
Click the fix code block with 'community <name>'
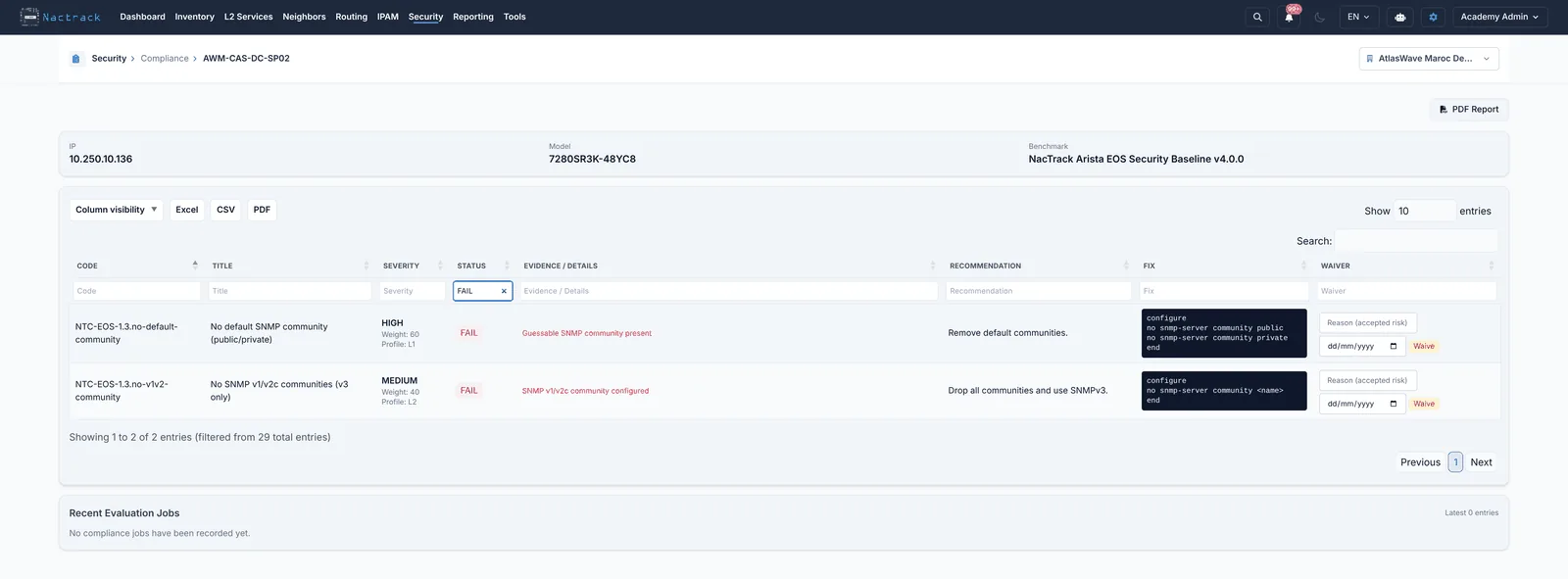(x=1224, y=391)
